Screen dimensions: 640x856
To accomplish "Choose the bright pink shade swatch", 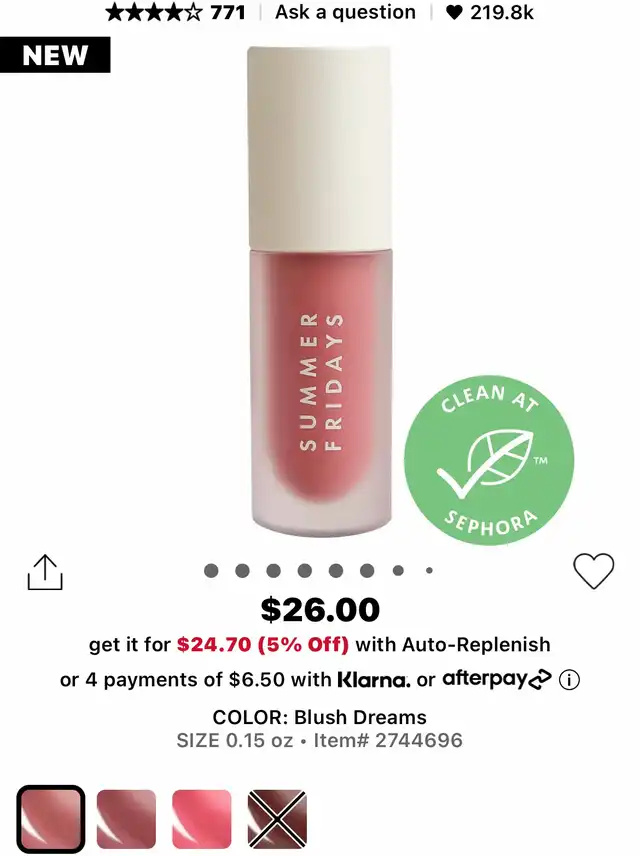I will (202, 819).
